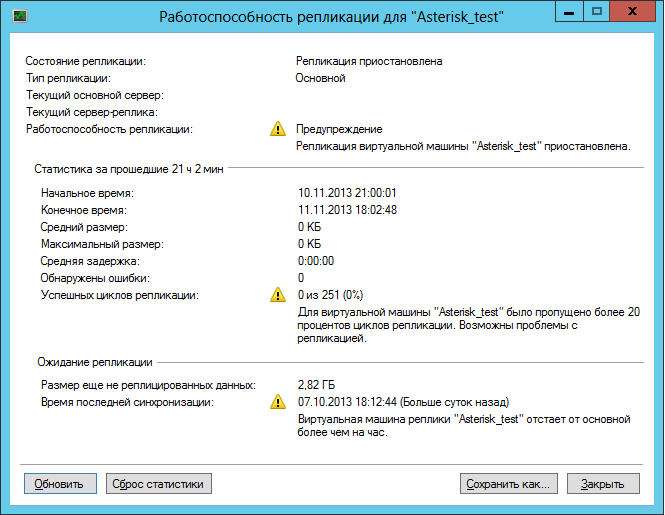Open the "Сохранить как..." save dialog
The width and height of the screenshot is (665, 515).
click(x=508, y=484)
